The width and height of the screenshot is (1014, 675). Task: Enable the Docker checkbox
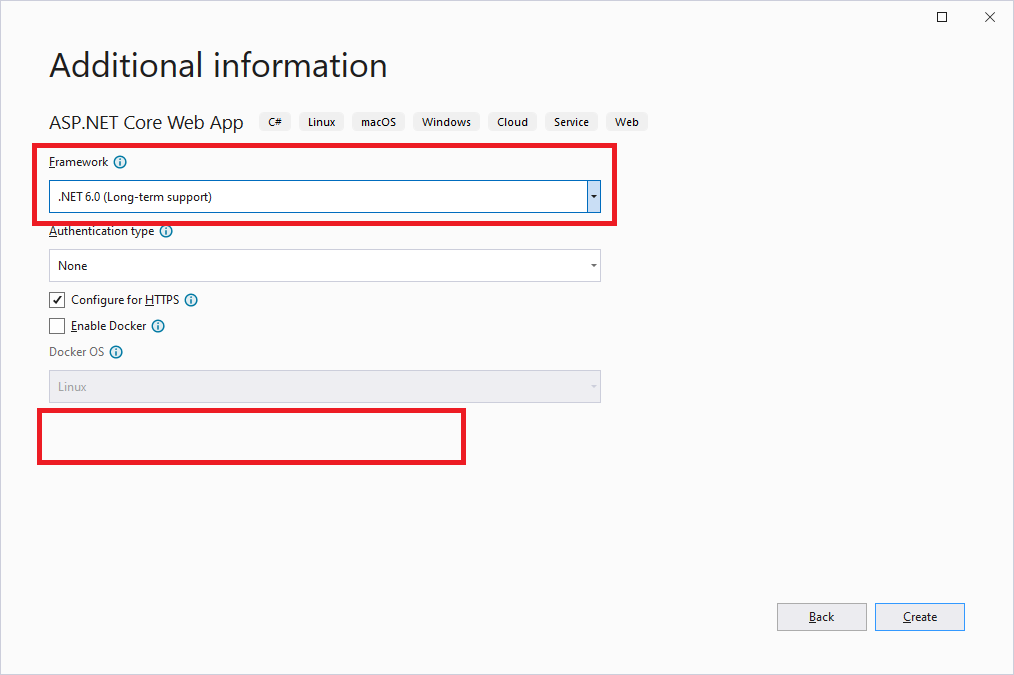point(57,325)
